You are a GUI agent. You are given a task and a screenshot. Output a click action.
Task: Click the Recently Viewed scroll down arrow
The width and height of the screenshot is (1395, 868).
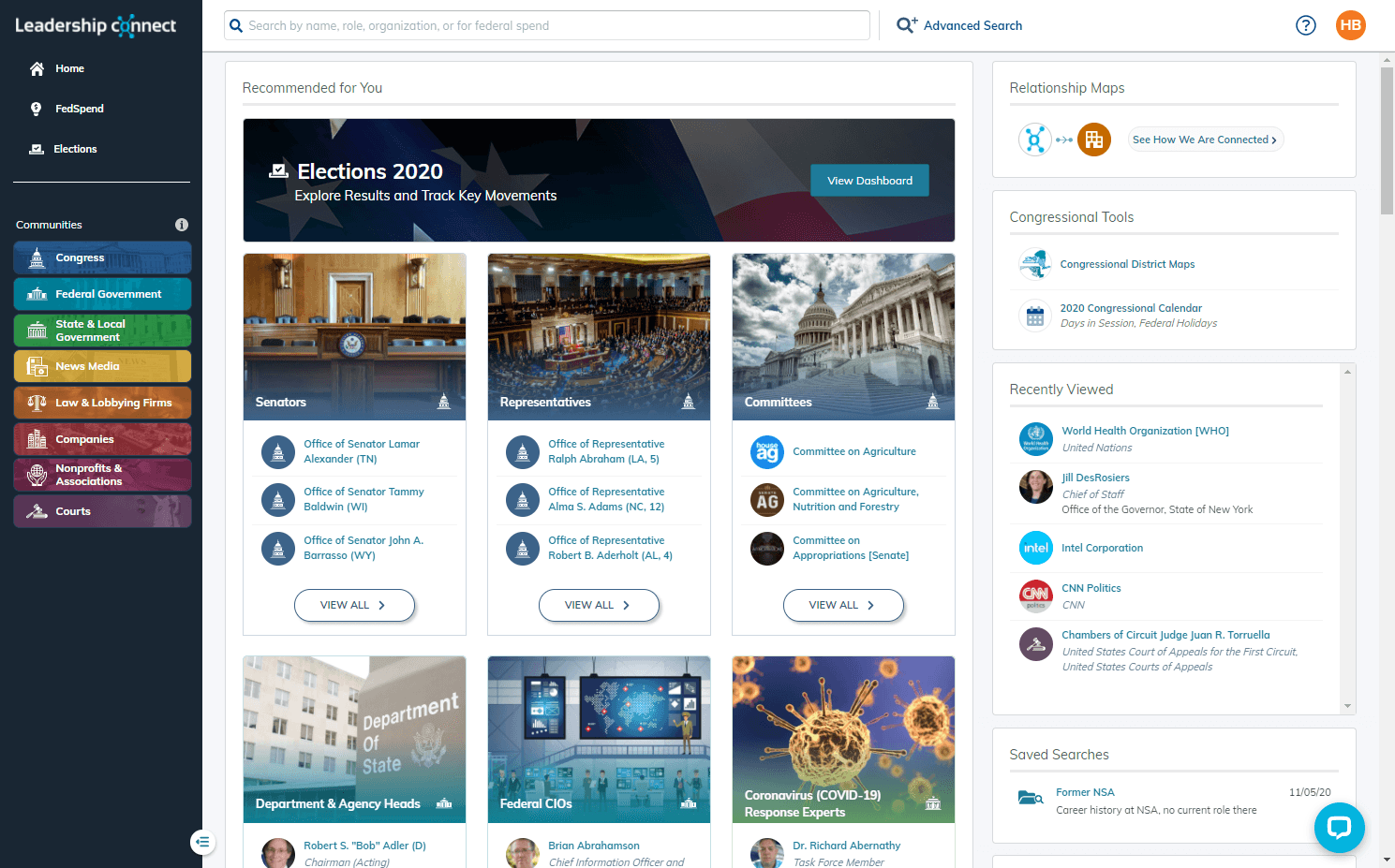point(1347,706)
